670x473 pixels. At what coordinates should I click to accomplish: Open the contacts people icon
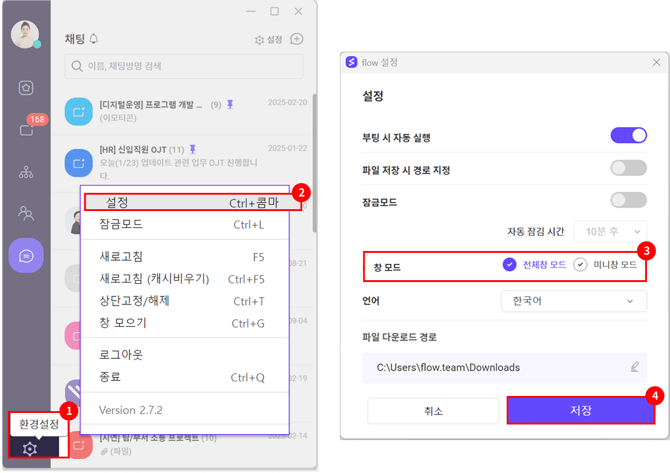[x=26, y=212]
